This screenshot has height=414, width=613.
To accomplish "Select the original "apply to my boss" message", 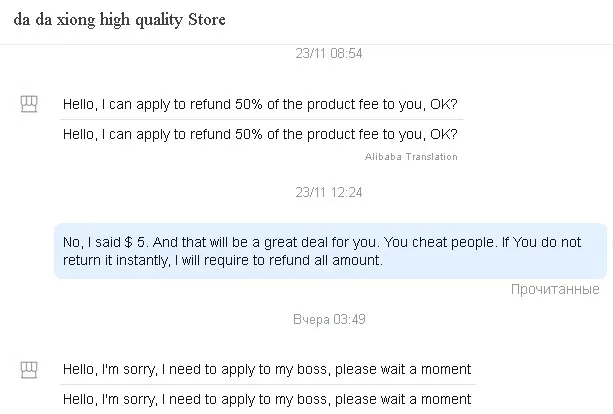I will point(266,370).
